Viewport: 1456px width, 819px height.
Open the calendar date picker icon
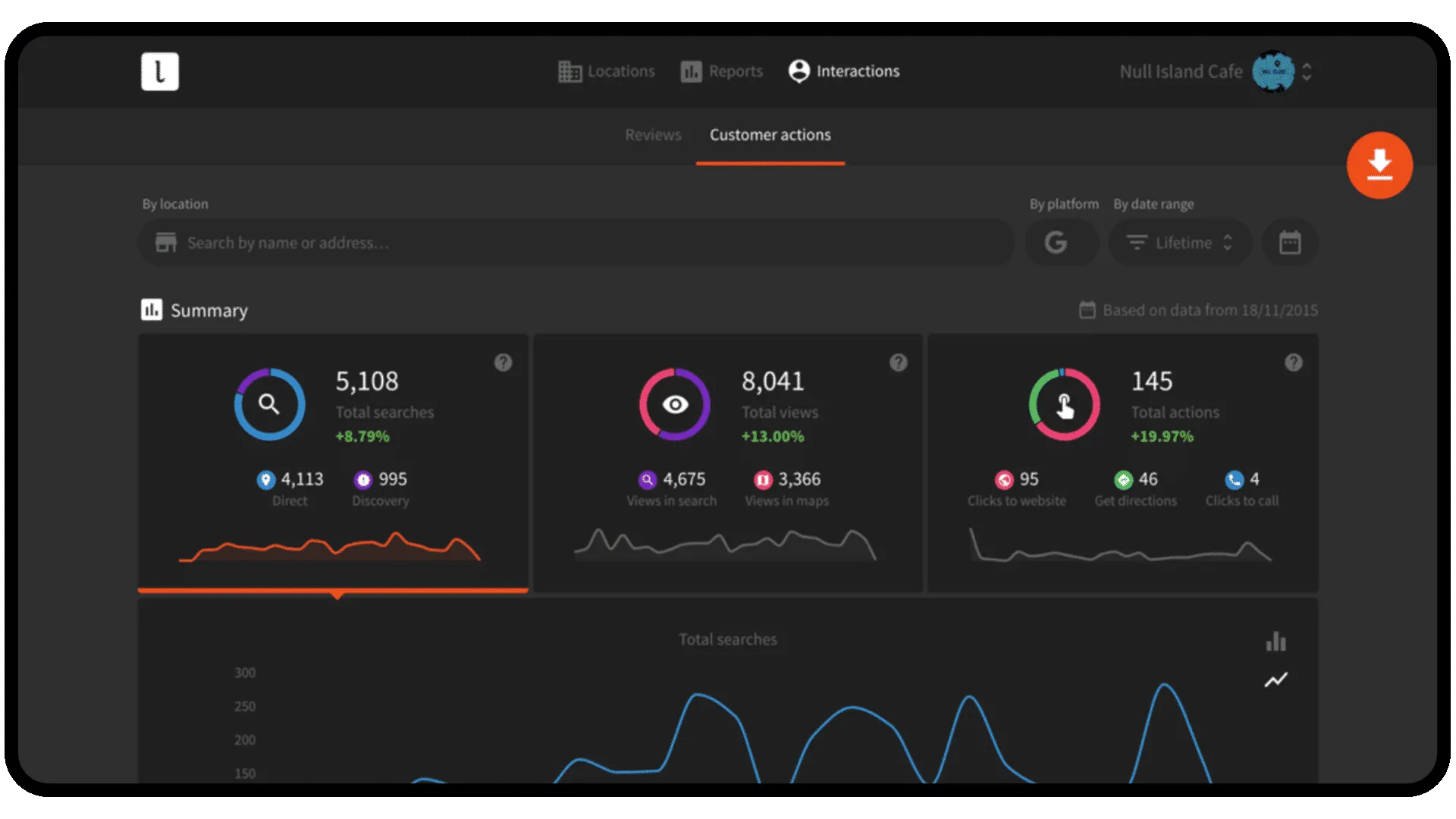tap(1289, 243)
